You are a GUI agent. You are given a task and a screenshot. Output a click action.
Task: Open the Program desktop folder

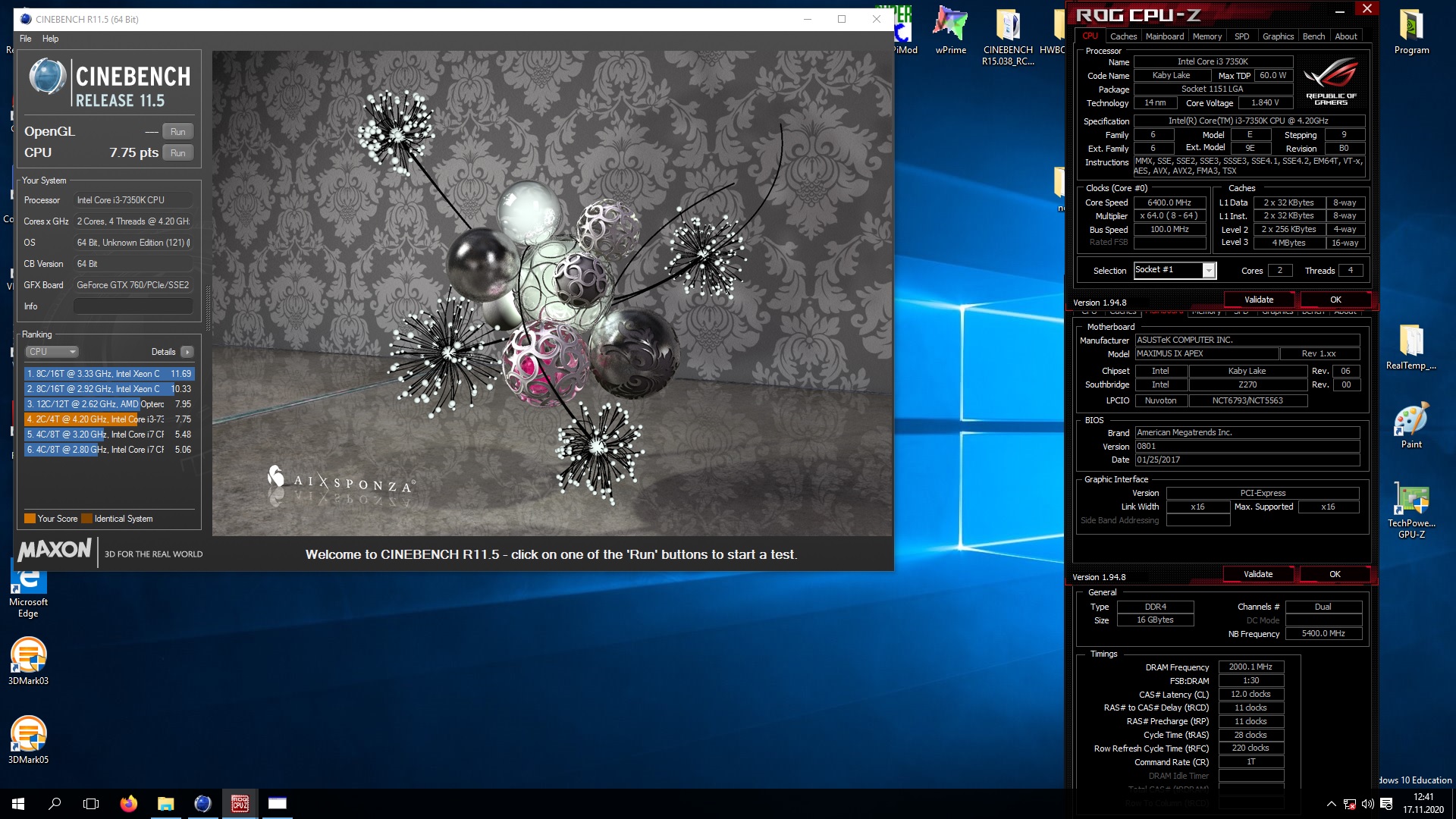tap(1411, 30)
